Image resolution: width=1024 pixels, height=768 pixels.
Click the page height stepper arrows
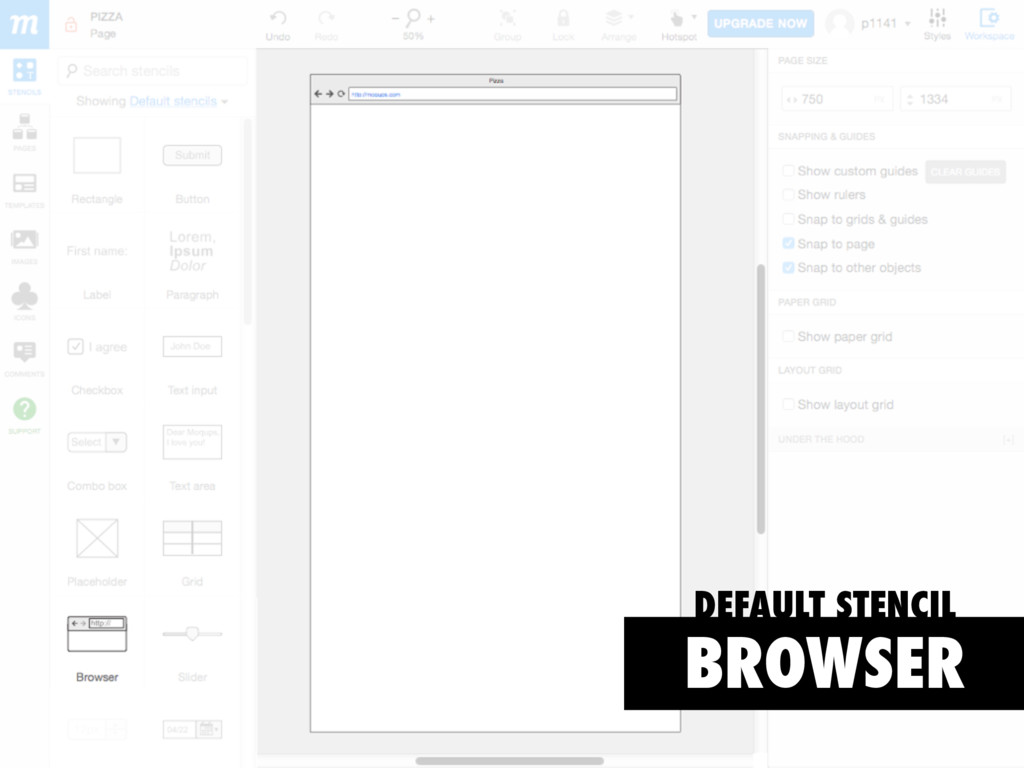910,99
